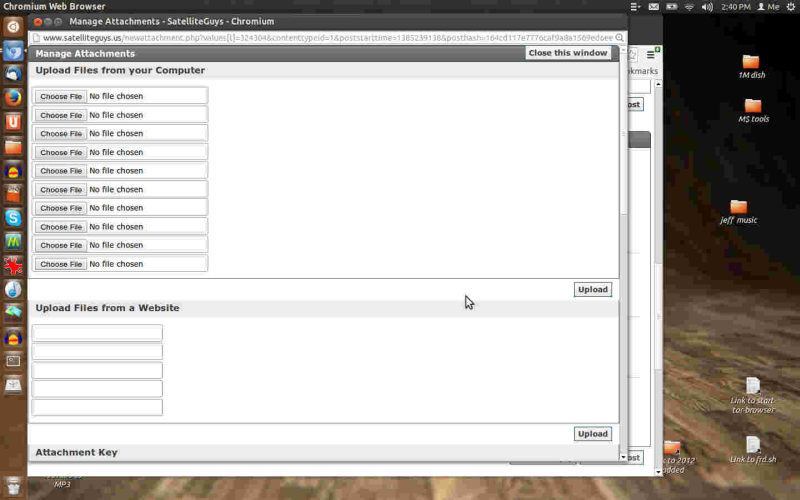Click the second Choose File button

click(61, 115)
